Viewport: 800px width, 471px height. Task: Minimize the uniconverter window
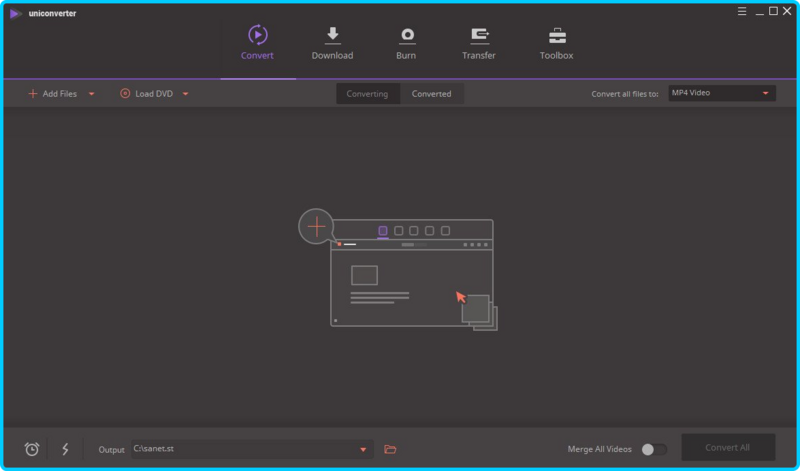click(x=760, y=12)
